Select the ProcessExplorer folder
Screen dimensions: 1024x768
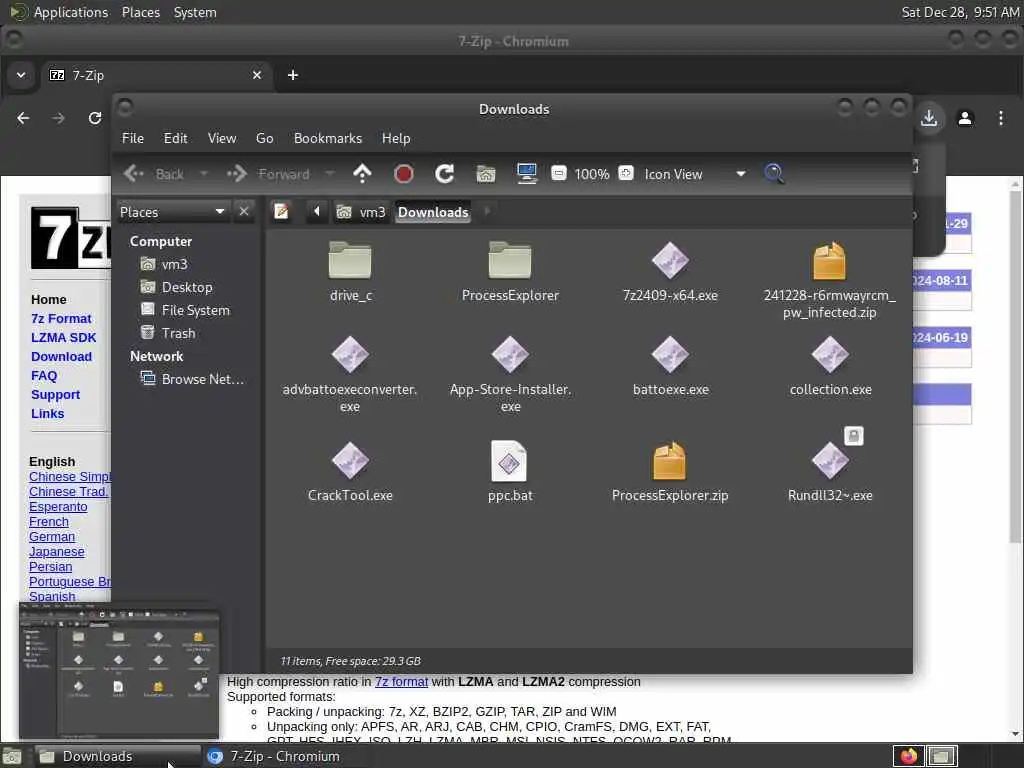(x=510, y=271)
